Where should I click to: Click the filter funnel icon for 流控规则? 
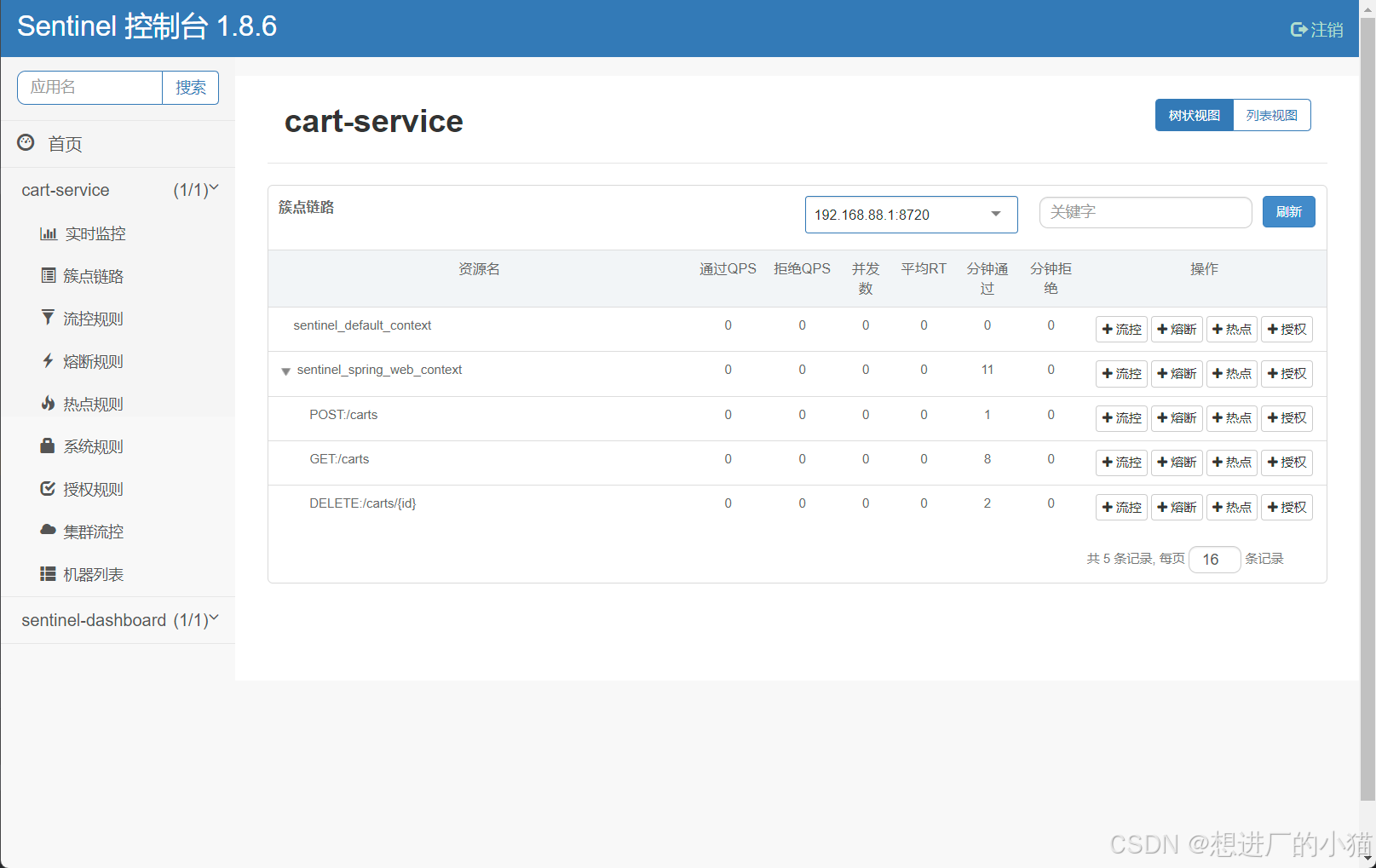point(48,318)
